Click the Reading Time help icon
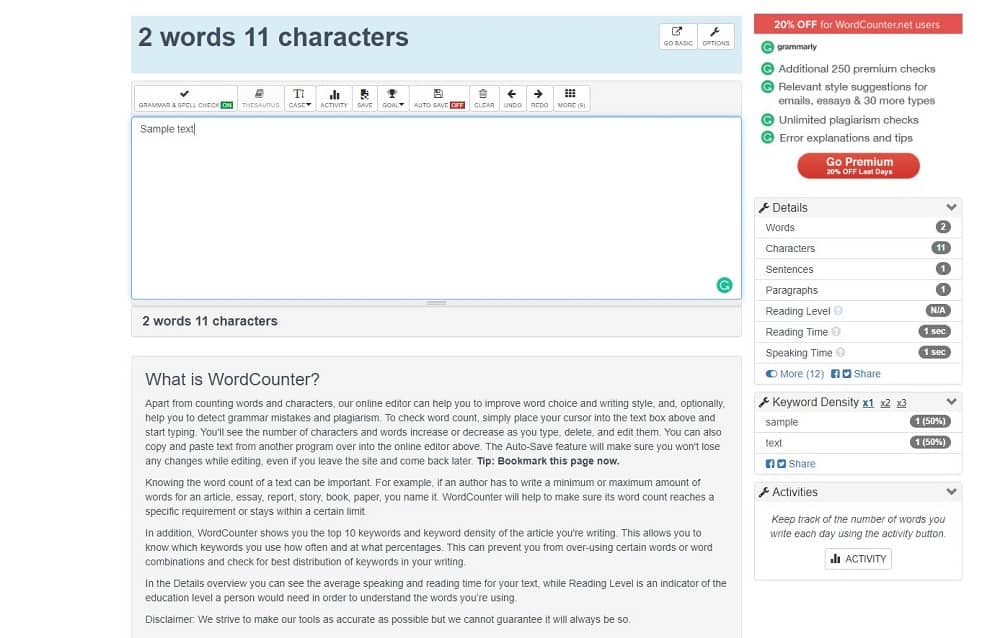Image resolution: width=1000 pixels, height=638 pixels. [835, 332]
